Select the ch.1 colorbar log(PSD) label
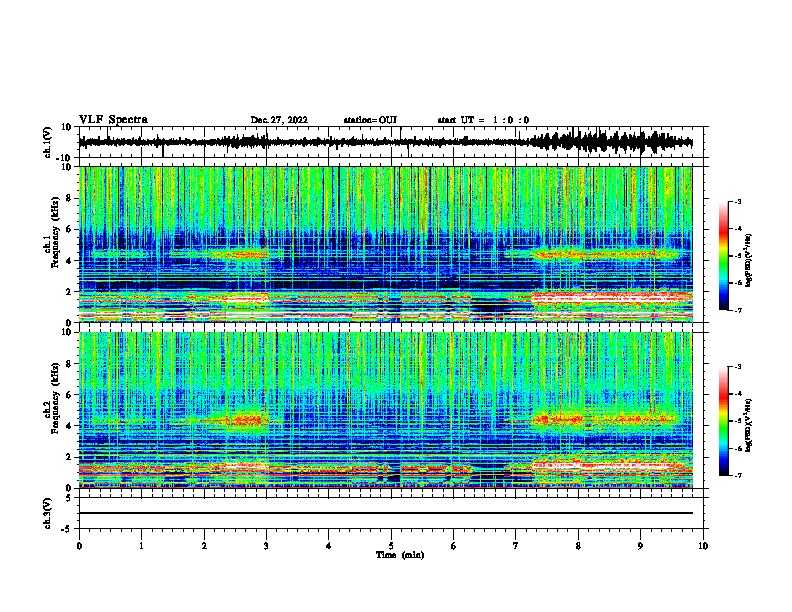The image size is (792, 612). click(749, 260)
